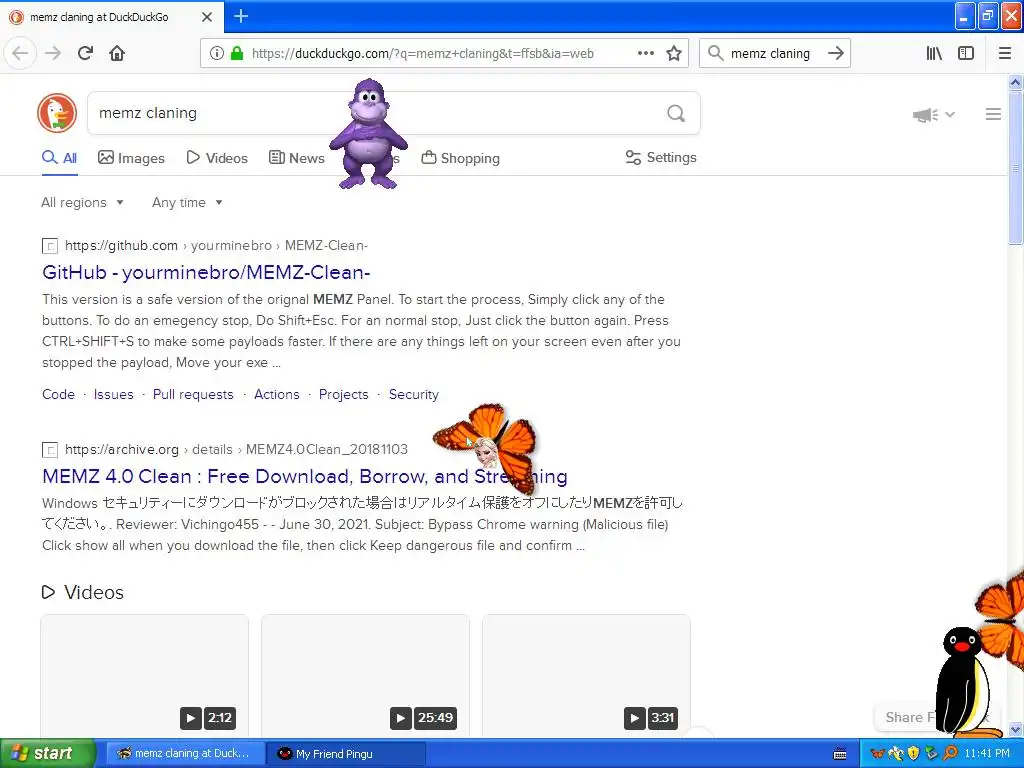Switch to the Shopping tab
The width and height of the screenshot is (1024, 768).
click(x=460, y=158)
